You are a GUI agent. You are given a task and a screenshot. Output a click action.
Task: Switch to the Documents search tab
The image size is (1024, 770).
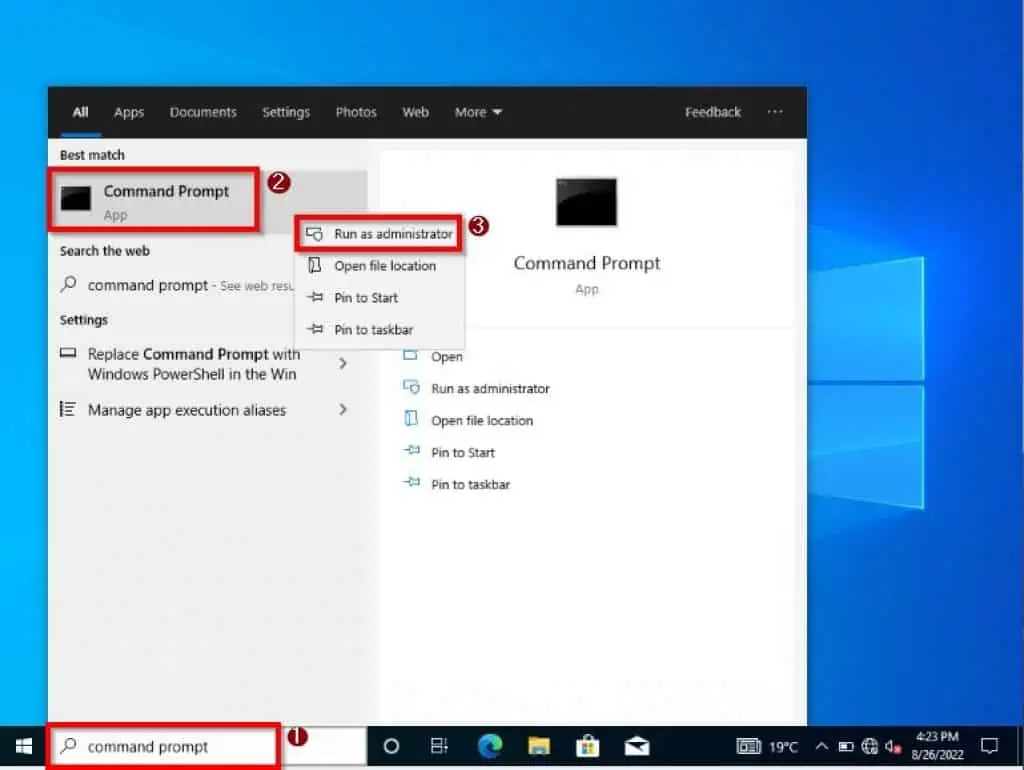[x=203, y=112]
